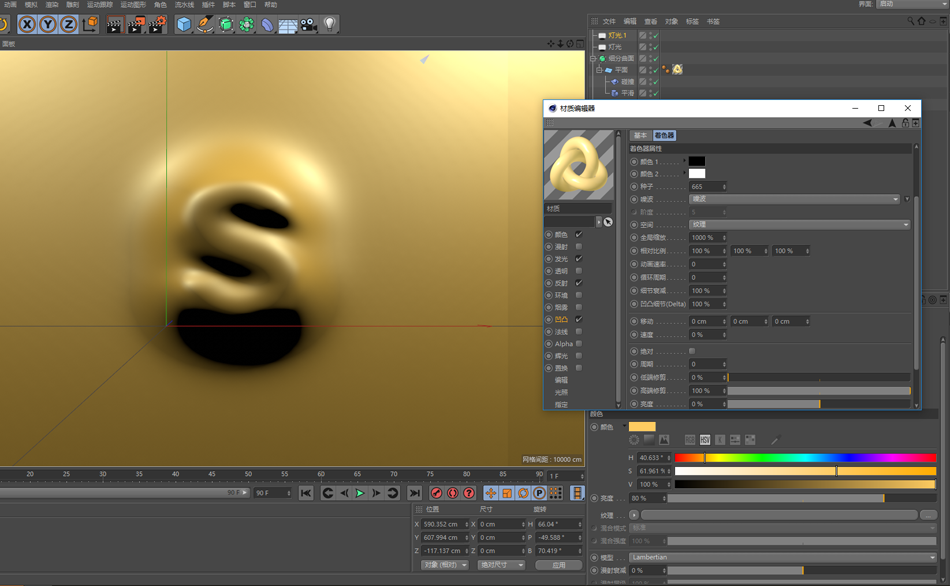Image resolution: width=950 pixels, height=586 pixels.
Task: Open the Lambertian model dropdown
Action: click(x=782, y=557)
